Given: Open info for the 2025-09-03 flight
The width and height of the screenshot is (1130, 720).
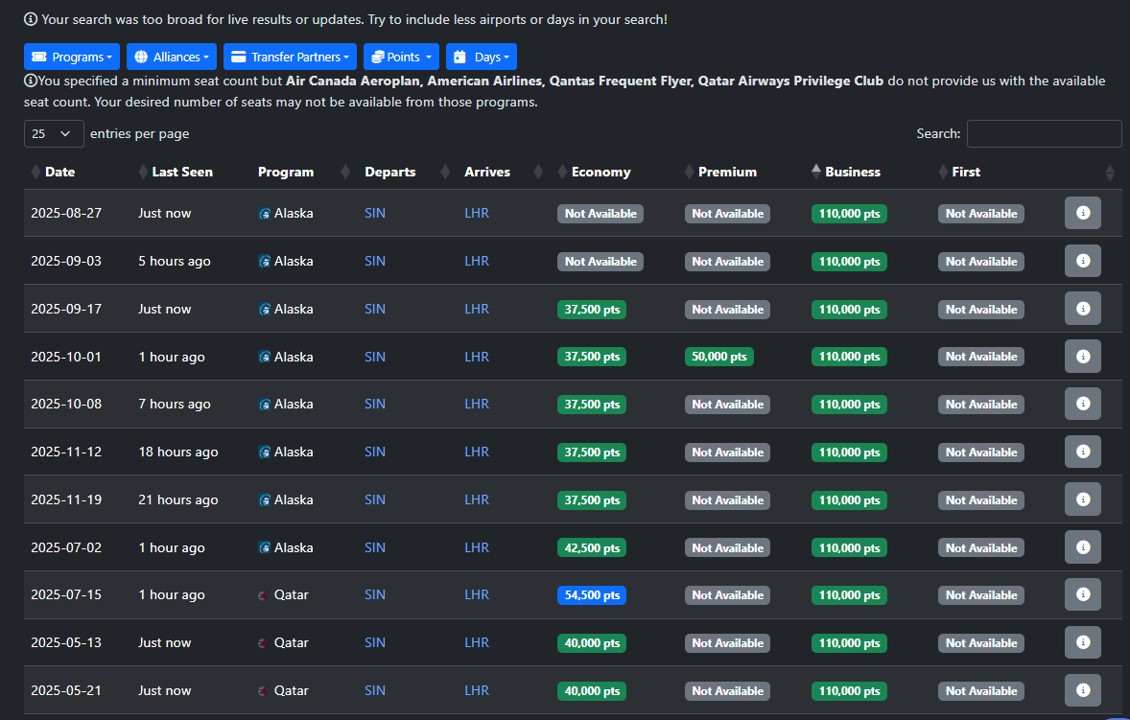Looking at the screenshot, I should pyautogui.click(x=1082, y=261).
